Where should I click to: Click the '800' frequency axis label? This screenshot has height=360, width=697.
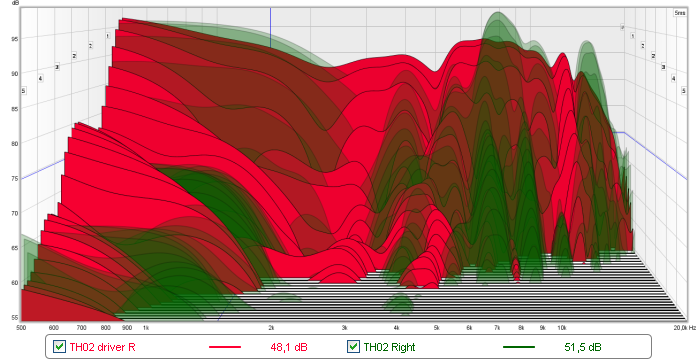(105, 328)
